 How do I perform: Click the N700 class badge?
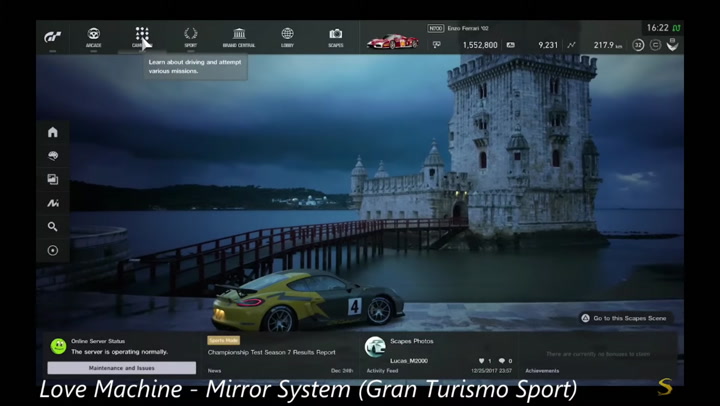[x=435, y=28]
